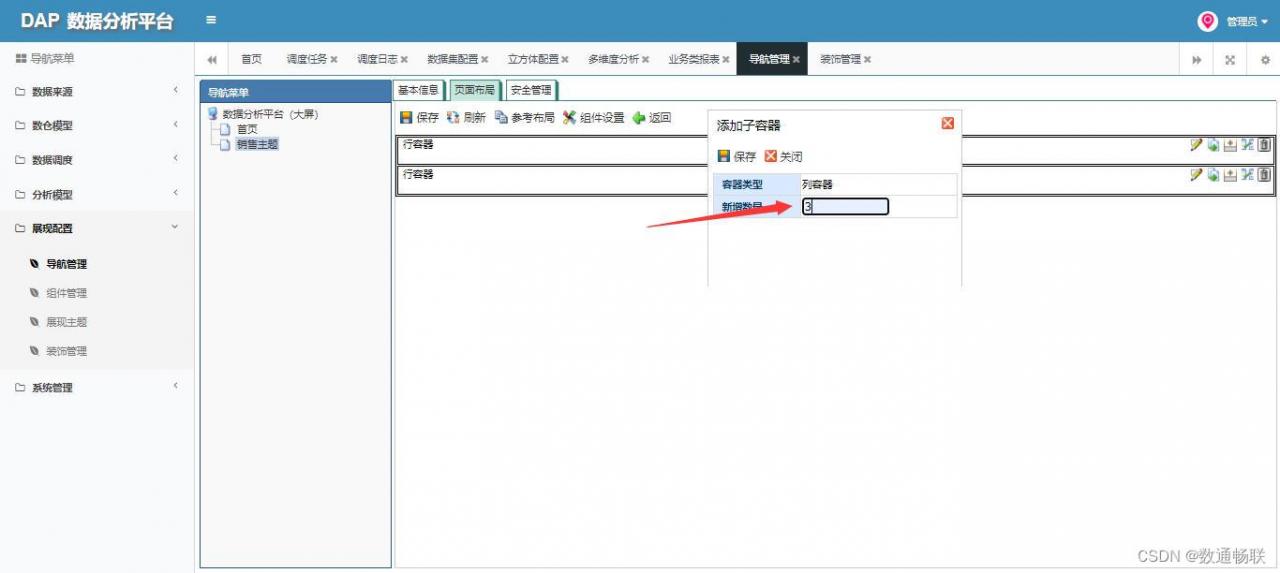1280x573 pixels.
Task: Switch to the 安全管理 sub-tab
Action: point(530,90)
